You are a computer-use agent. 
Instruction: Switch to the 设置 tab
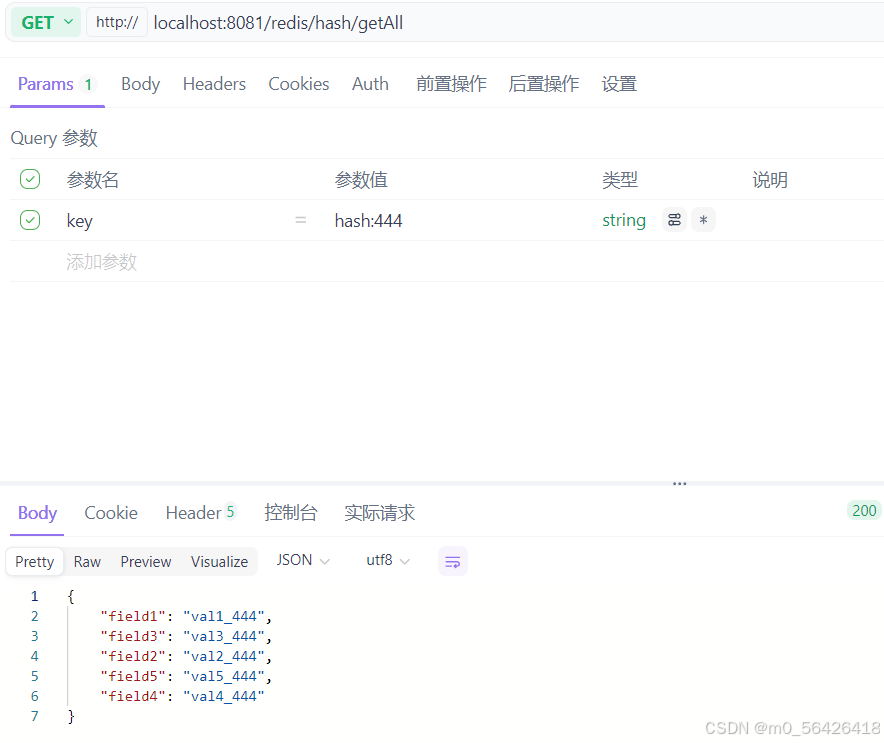pos(619,84)
